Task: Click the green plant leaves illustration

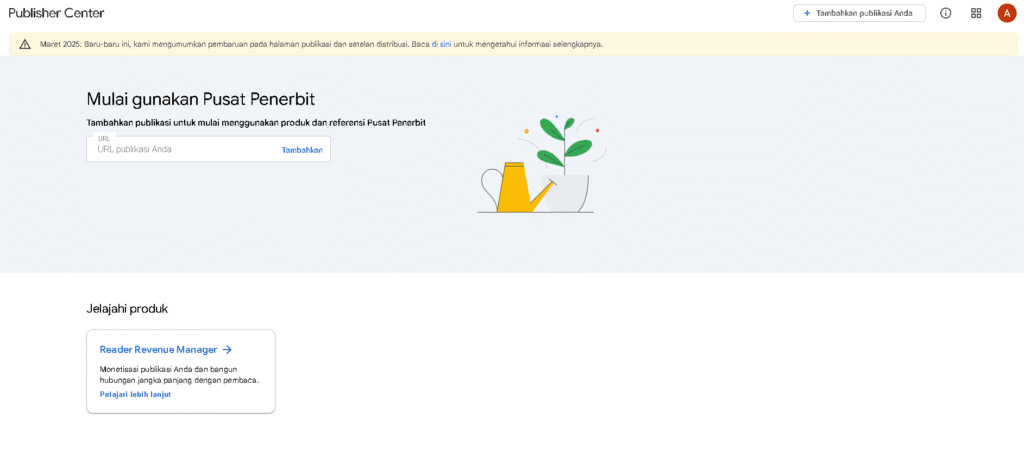Action: pyautogui.click(x=563, y=140)
